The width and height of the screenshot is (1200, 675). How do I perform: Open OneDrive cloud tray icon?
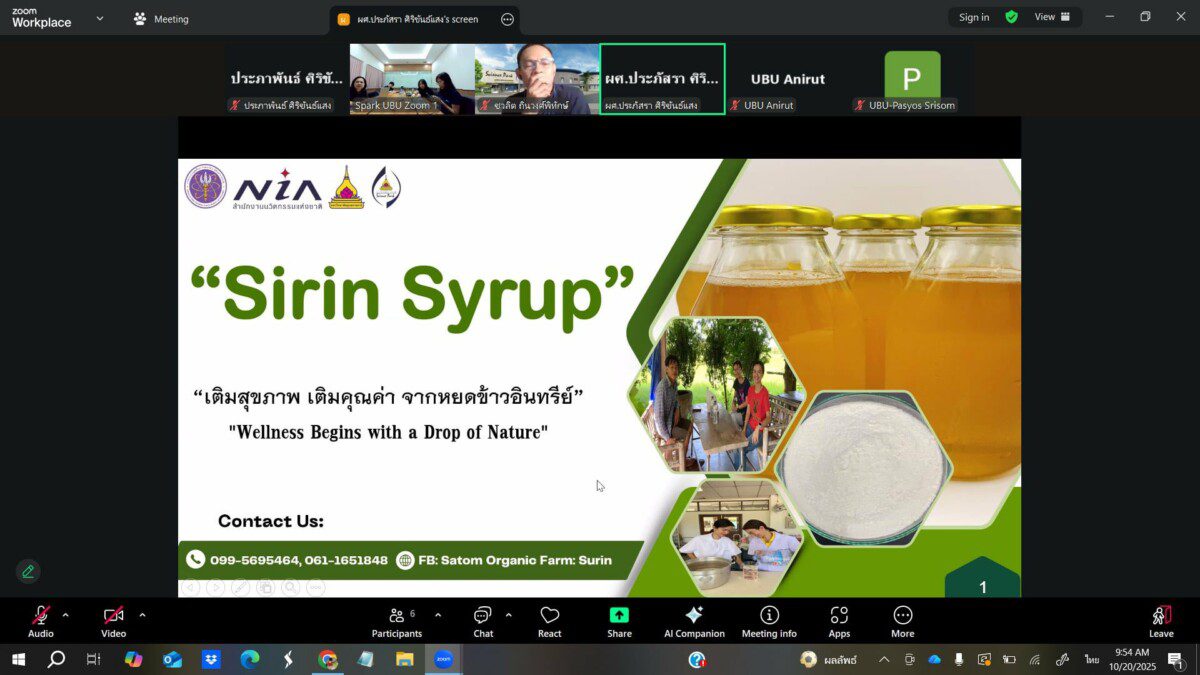[934, 659]
